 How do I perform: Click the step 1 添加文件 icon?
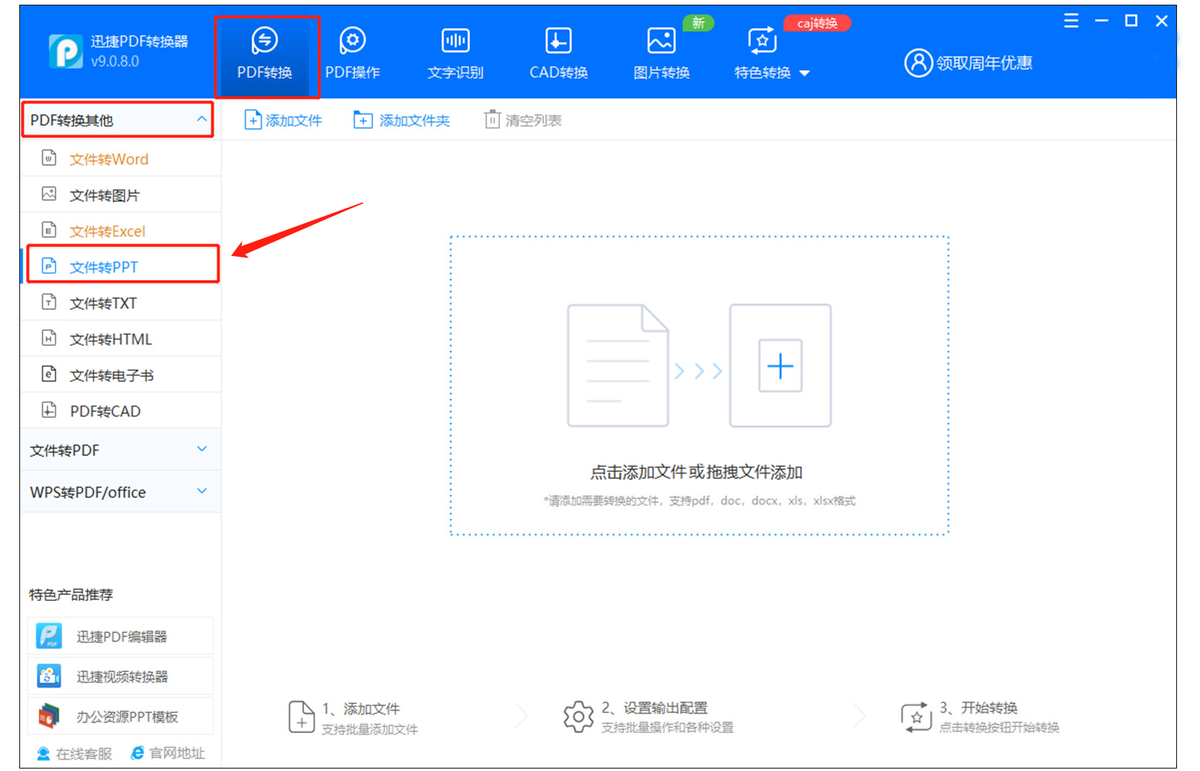(x=301, y=717)
